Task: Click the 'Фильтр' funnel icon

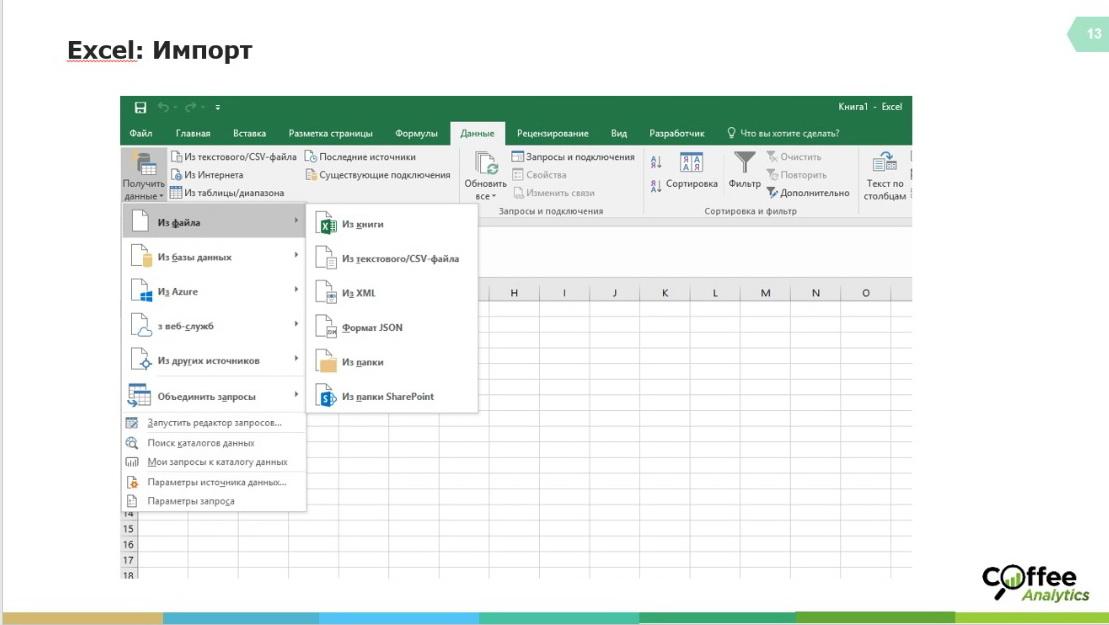Action: 745,164
